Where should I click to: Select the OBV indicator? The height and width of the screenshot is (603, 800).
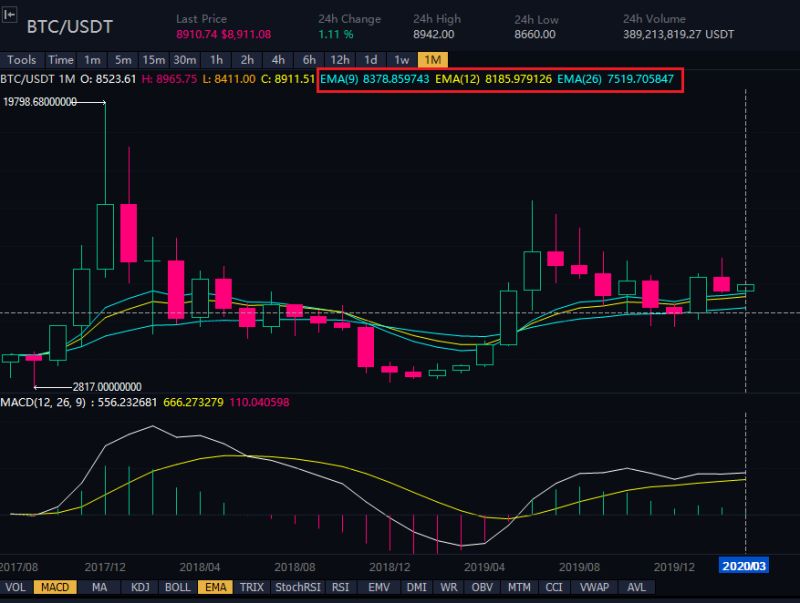482,587
